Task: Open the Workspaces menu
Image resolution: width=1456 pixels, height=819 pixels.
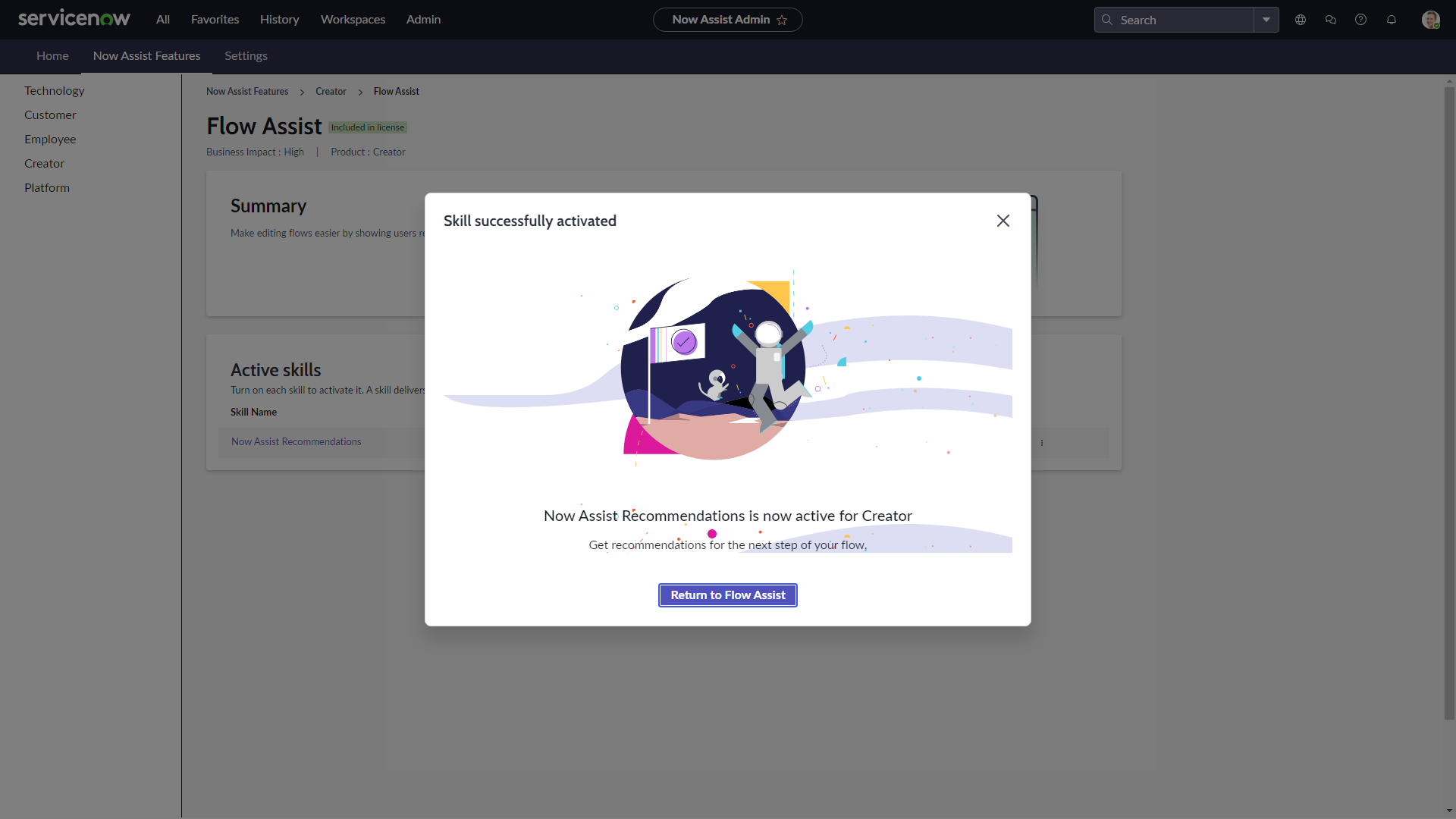Action: click(353, 20)
